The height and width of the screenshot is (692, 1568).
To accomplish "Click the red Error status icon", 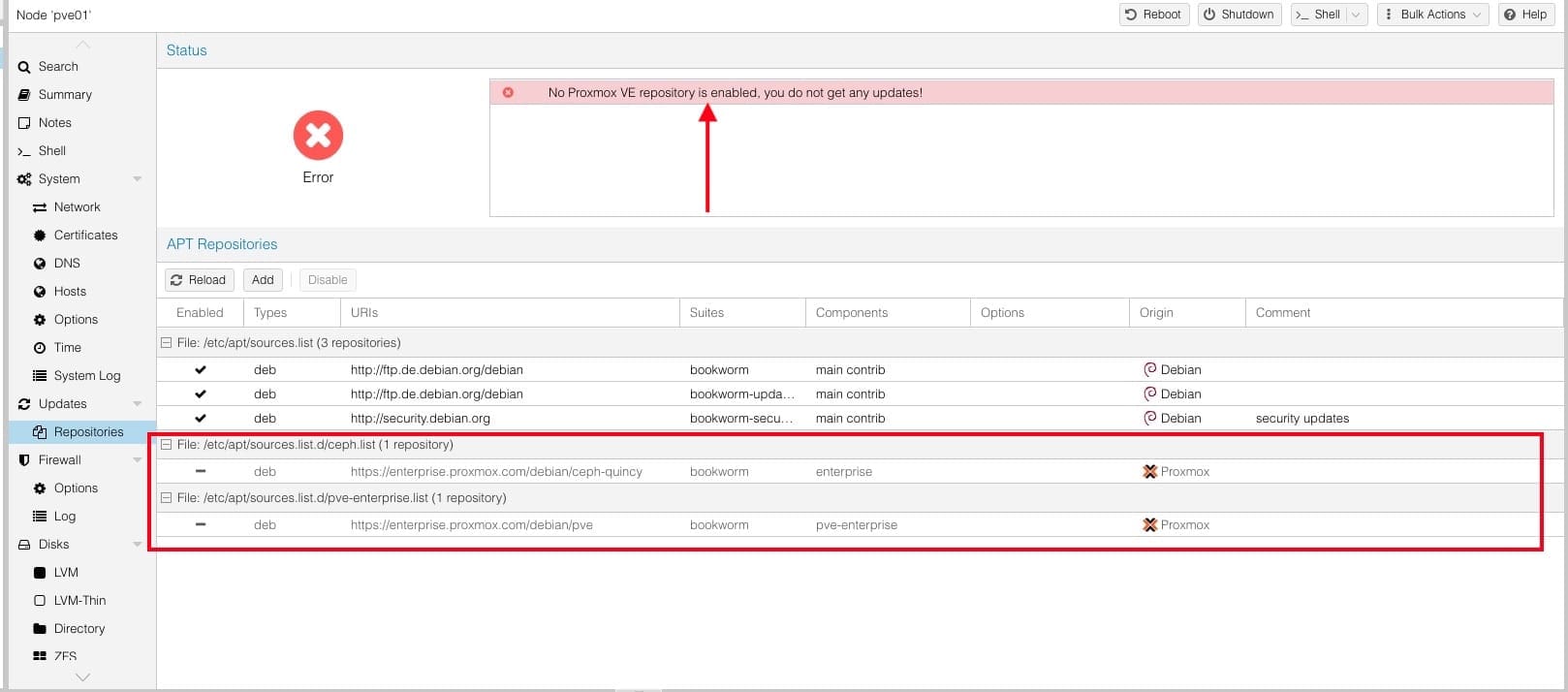I will point(318,136).
